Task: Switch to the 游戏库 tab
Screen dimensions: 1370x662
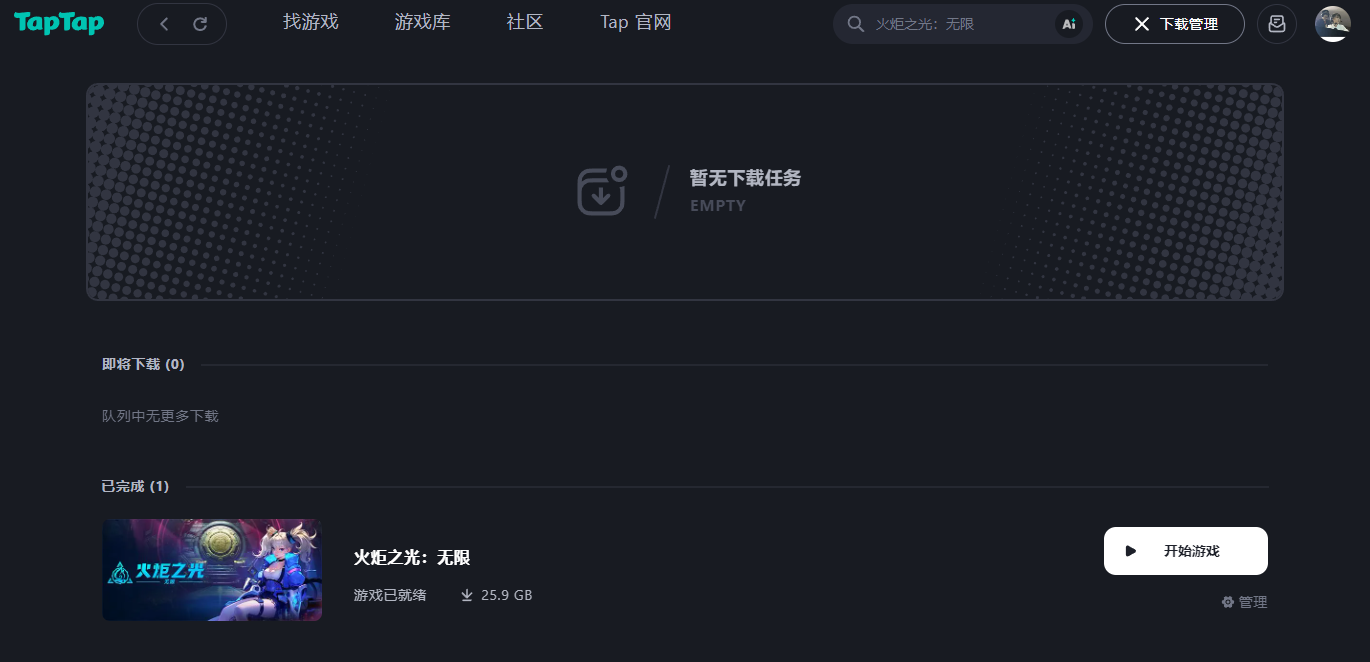Action: [423, 22]
